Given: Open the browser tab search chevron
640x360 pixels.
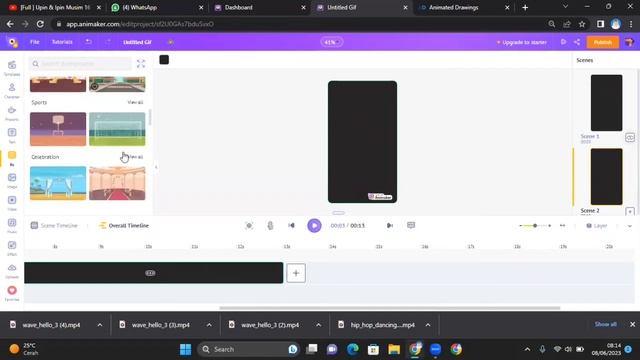Looking at the screenshot, I should pos(565,7).
